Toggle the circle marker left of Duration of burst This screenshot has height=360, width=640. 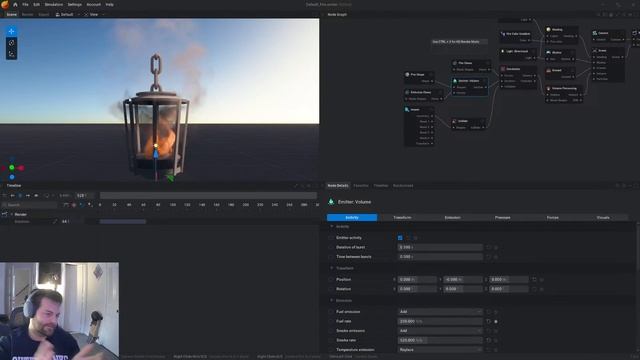point(331,247)
